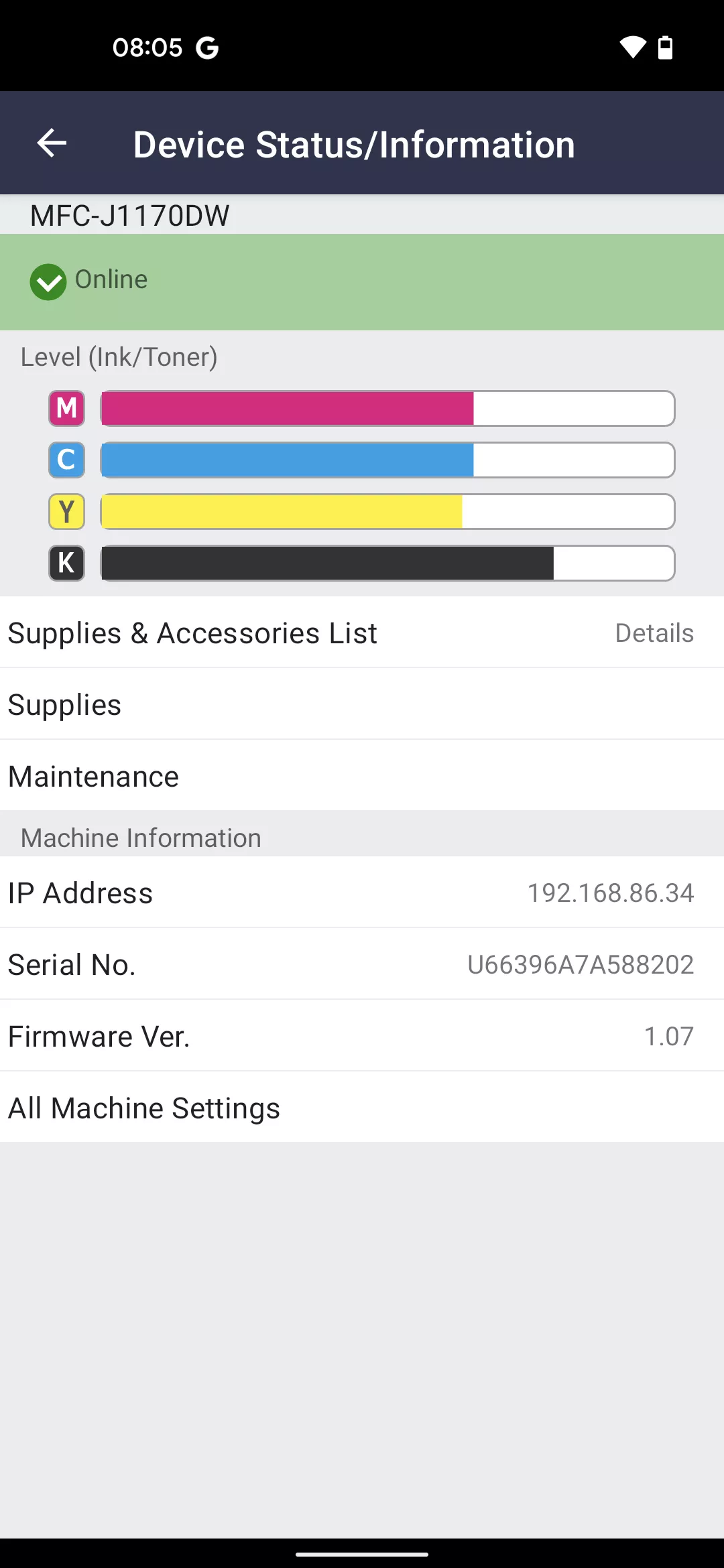724x1568 pixels.
Task: Toggle the Online status banner
Action: coord(362,281)
